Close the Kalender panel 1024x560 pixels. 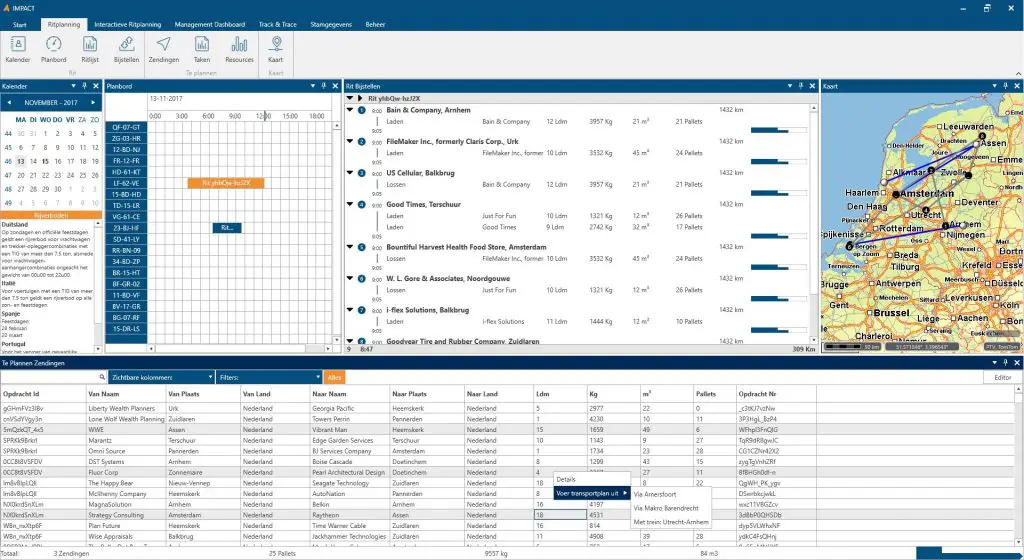(95, 87)
